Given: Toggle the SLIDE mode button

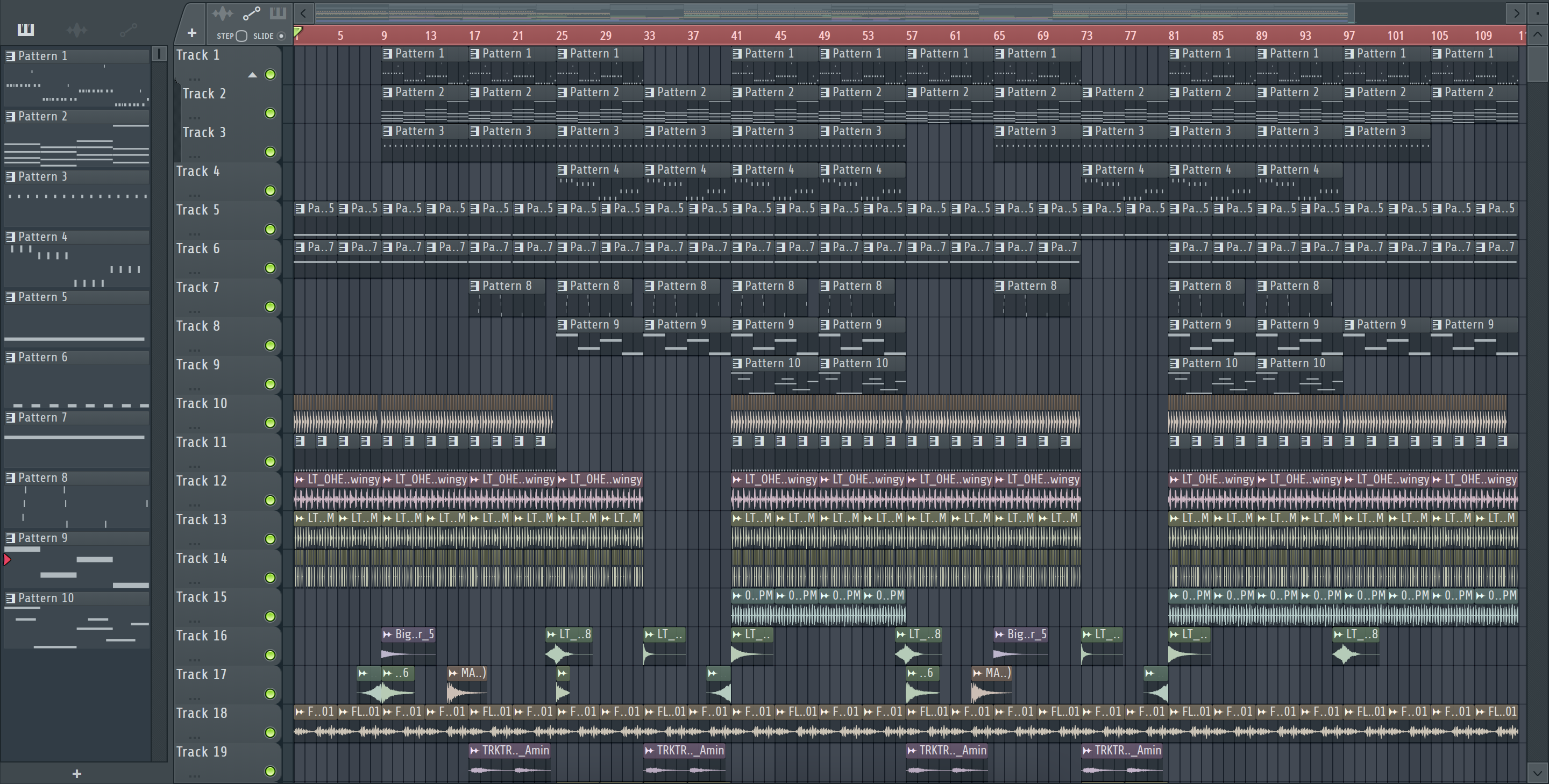Looking at the screenshot, I should [x=281, y=36].
